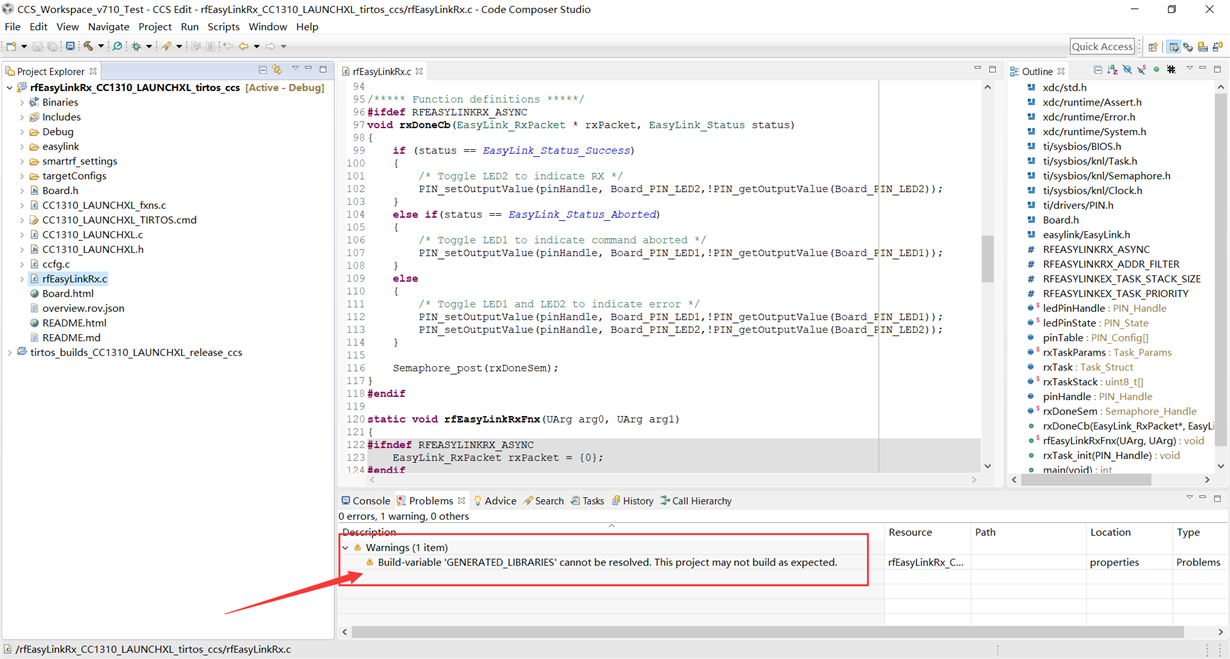The height and width of the screenshot is (659, 1230).
Task: Click the blue monitor toolbar icon
Action: point(70,46)
